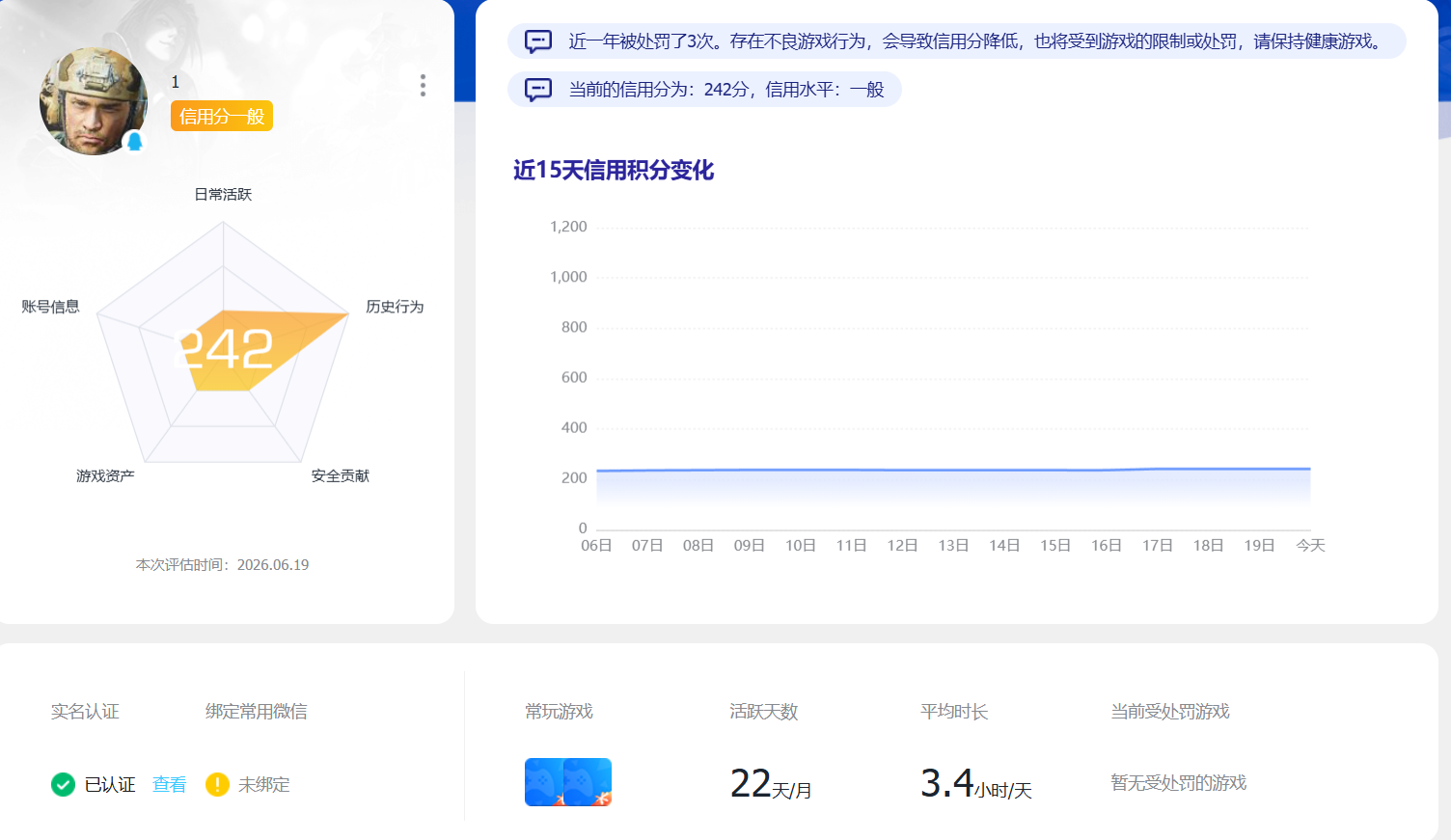Click the 22天/月 active days value
This screenshot has height=840, width=1451.
(771, 784)
